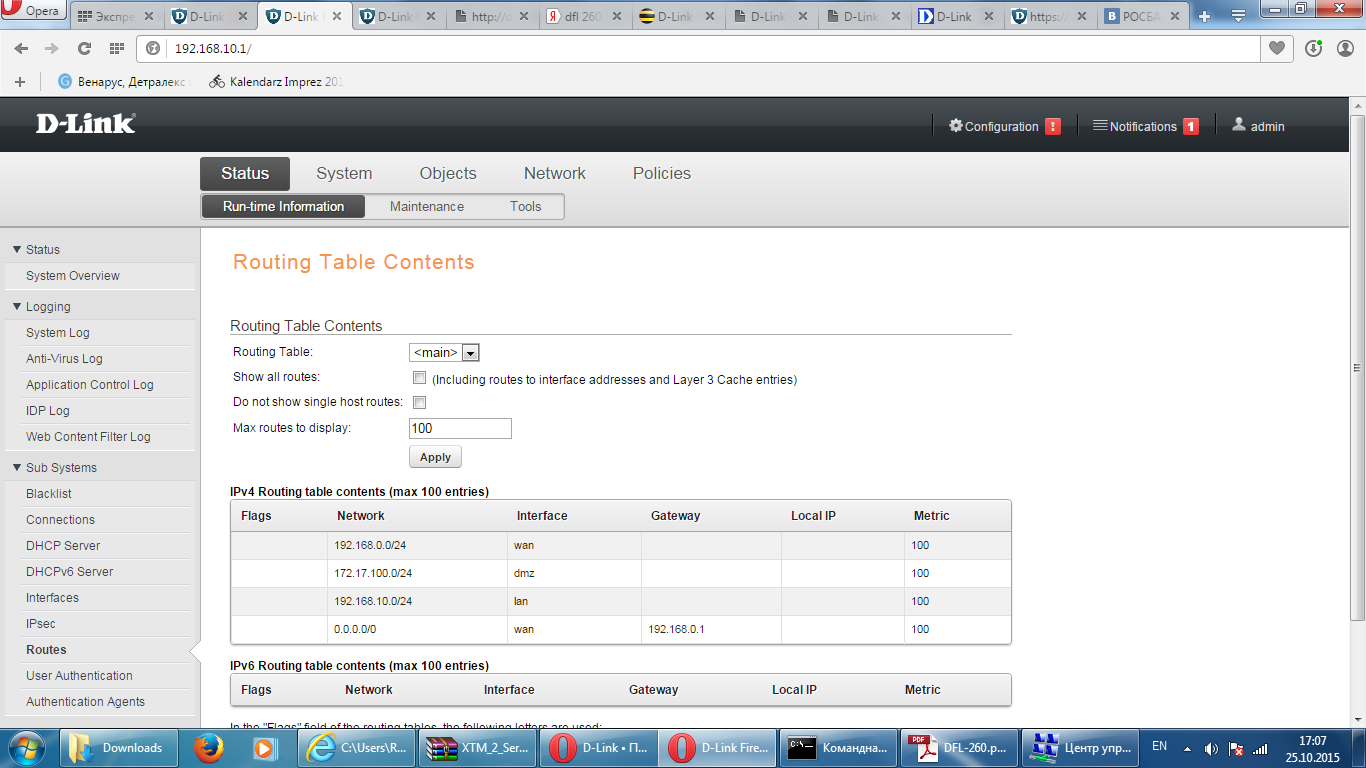Collapse the Sub Systems sidebar section
The height and width of the screenshot is (768, 1366).
(x=17, y=467)
